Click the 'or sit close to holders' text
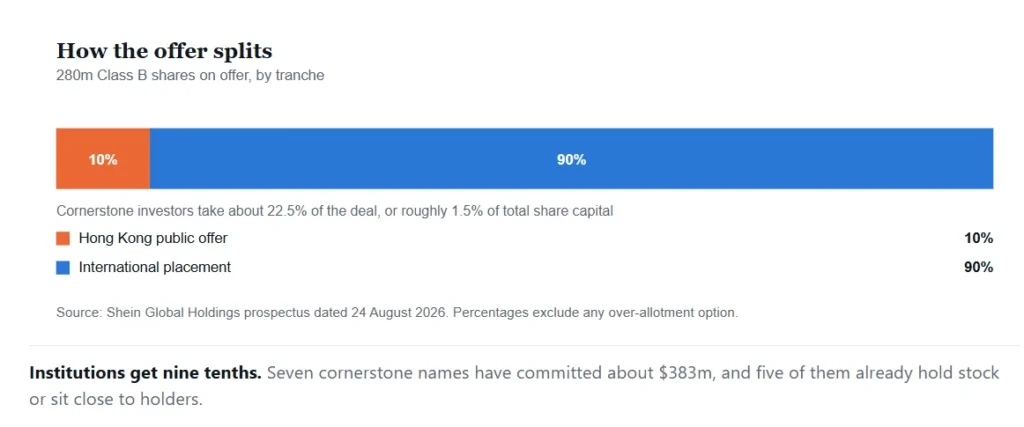The height and width of the screenshot is (427, 1024). pyautogui.click(x=116, y=399)
